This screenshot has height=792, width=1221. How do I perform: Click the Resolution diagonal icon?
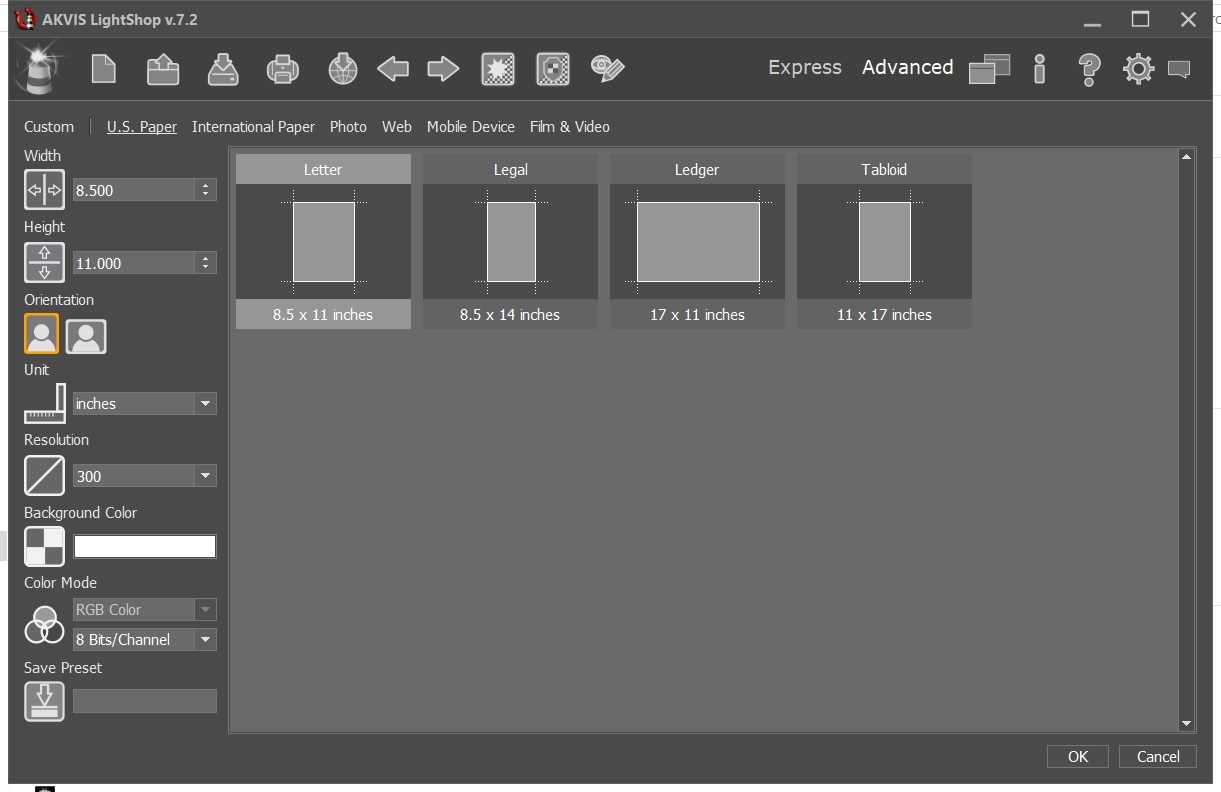pyautogui.click(x=44, y=476)
